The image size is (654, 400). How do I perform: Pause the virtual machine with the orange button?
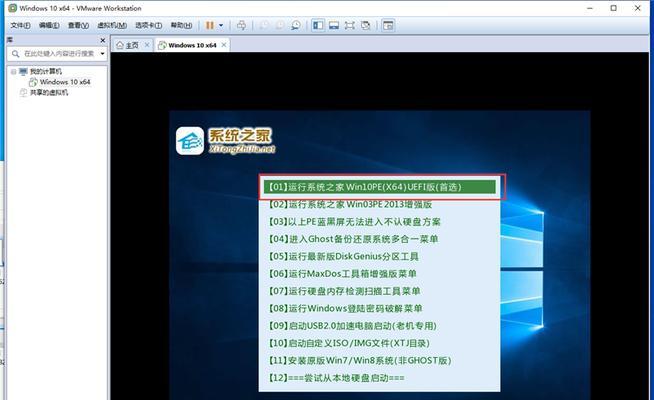210,25
